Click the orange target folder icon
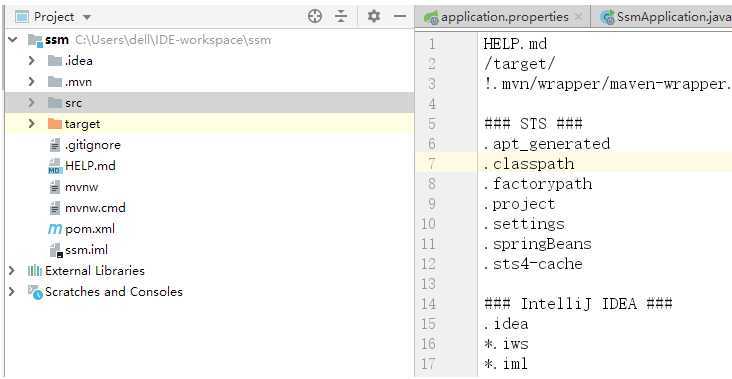Screen dimensions: 732x379 coord(55,124)
